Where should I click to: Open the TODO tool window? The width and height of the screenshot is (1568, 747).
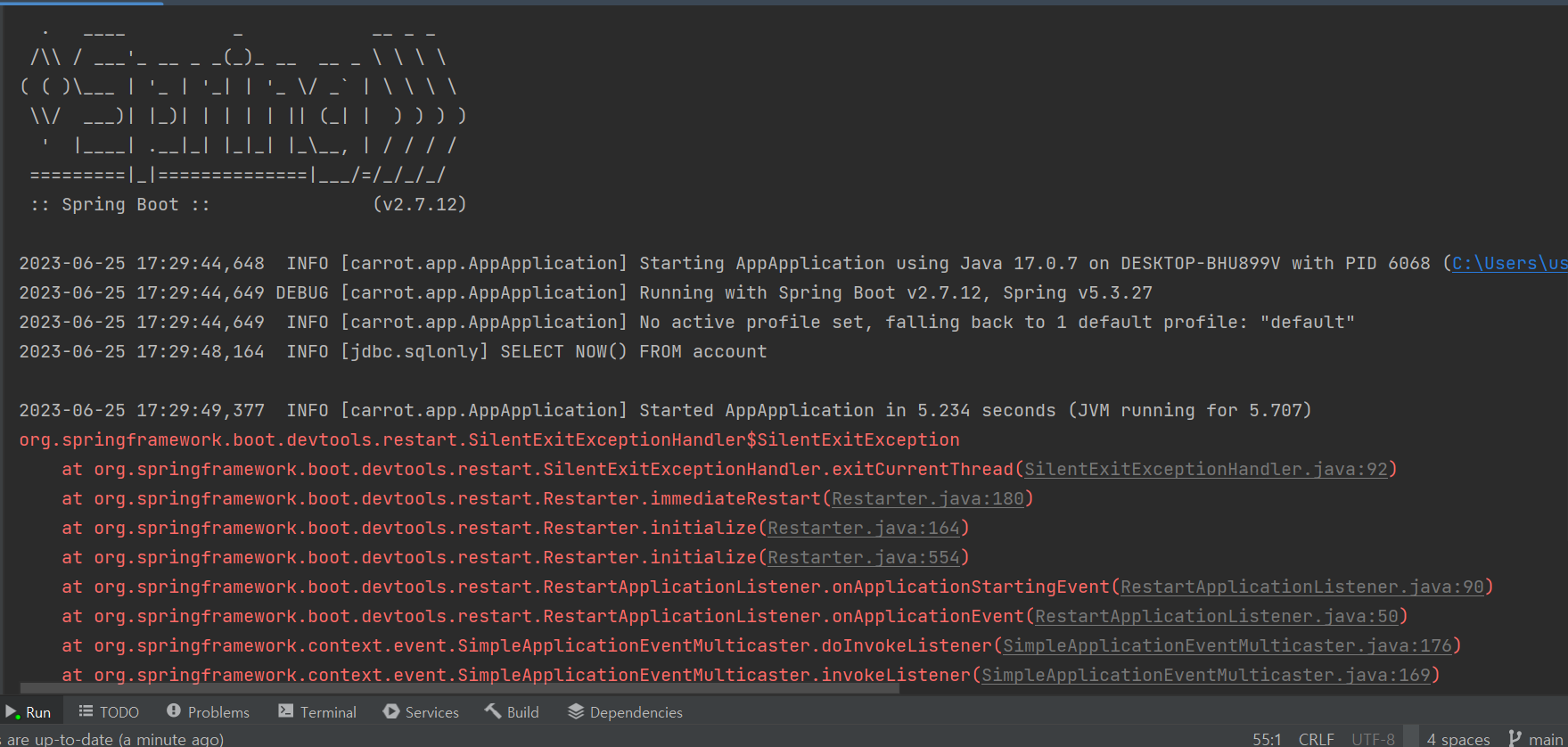tap(109, 712)
